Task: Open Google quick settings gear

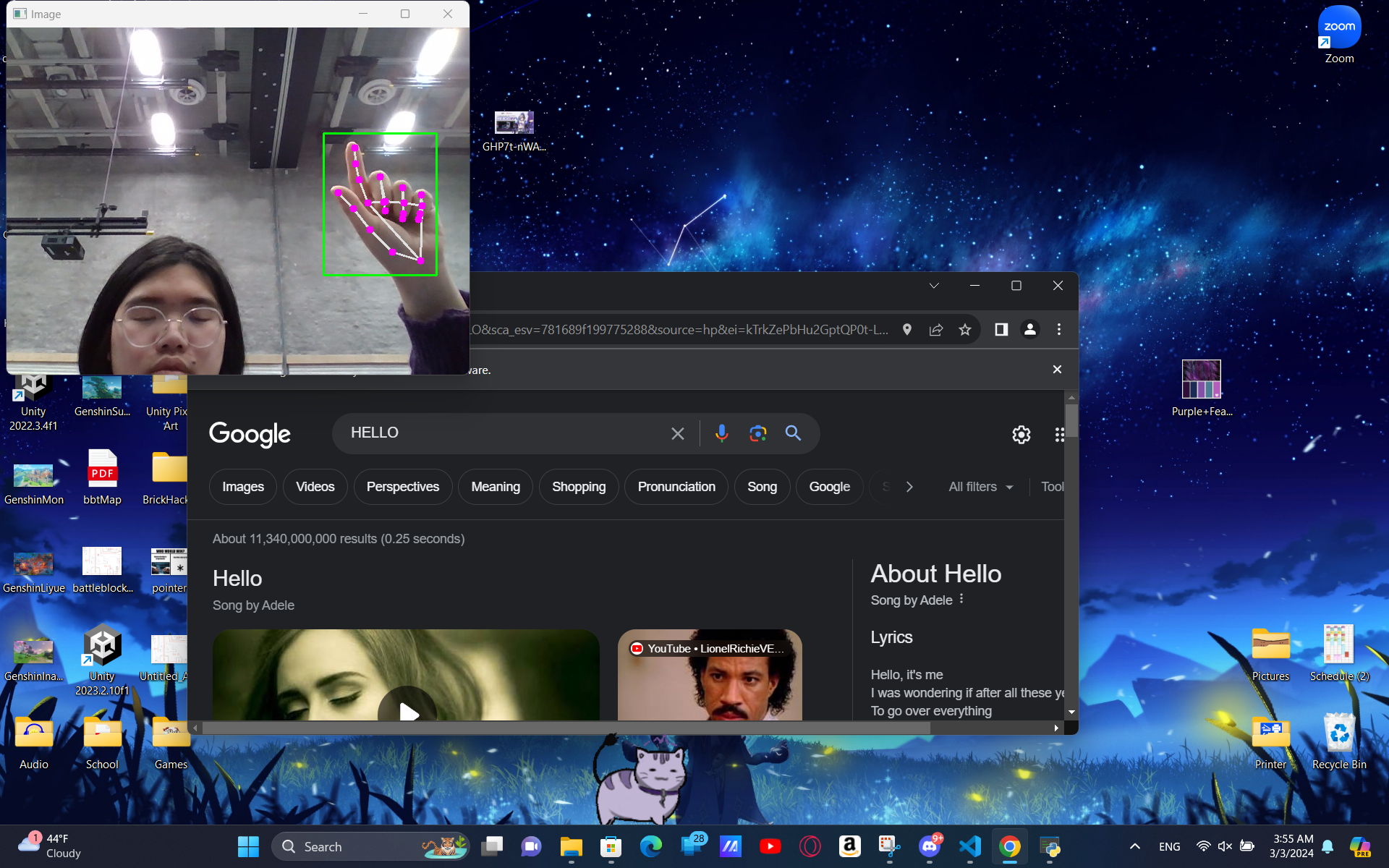Action: point(1021,435)
